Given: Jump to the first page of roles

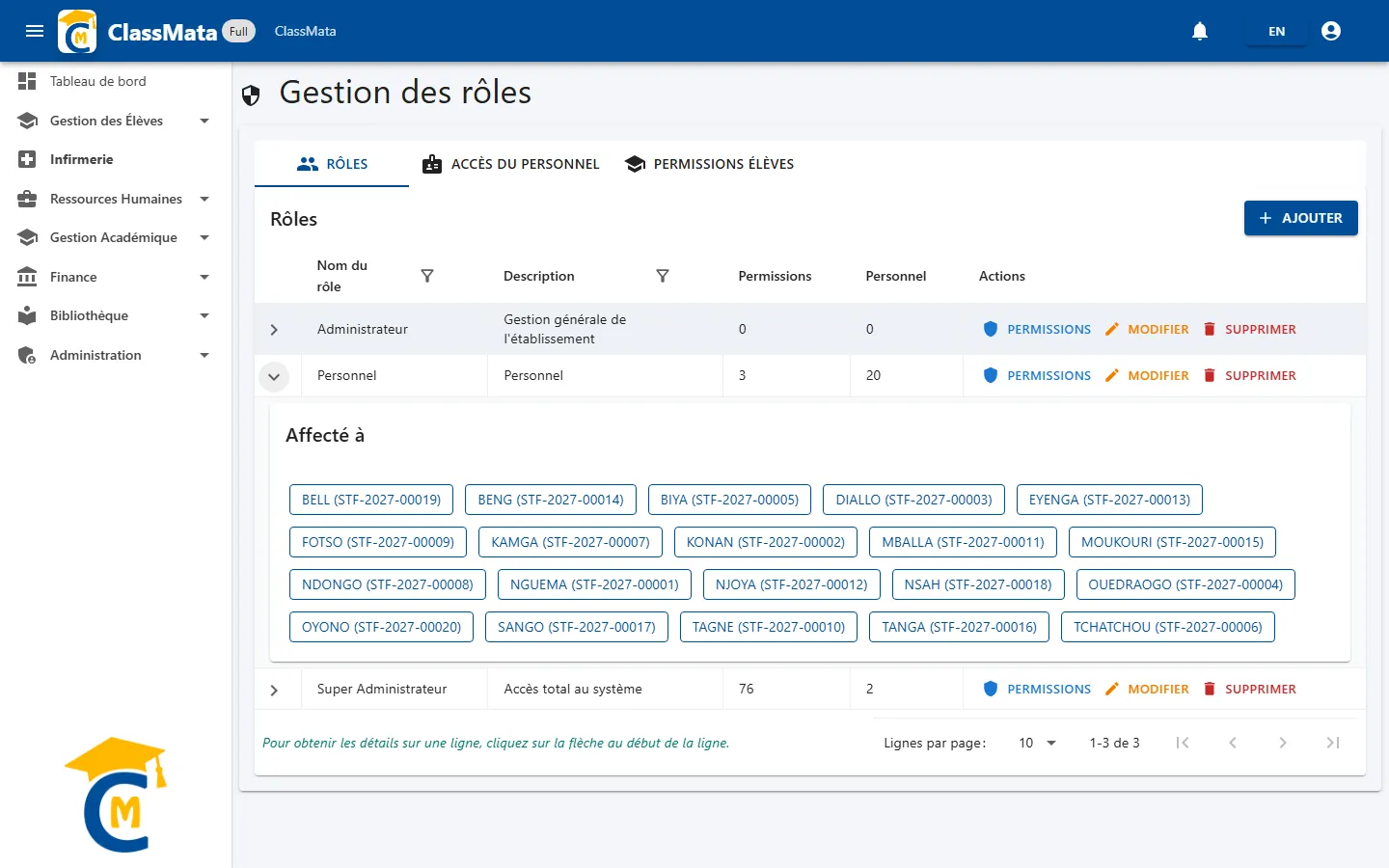Looking at the screenshot, I should tap(1183, 743).
